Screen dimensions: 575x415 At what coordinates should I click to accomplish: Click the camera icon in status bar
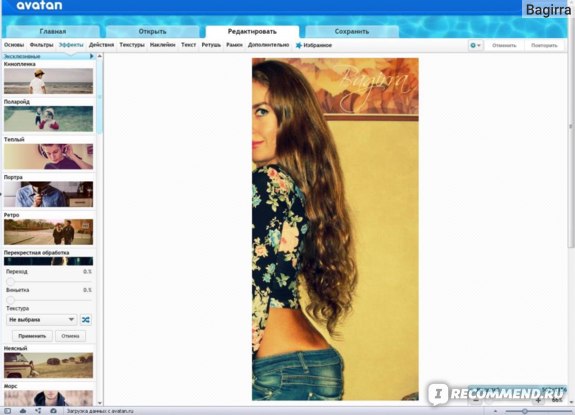[53, 411]
